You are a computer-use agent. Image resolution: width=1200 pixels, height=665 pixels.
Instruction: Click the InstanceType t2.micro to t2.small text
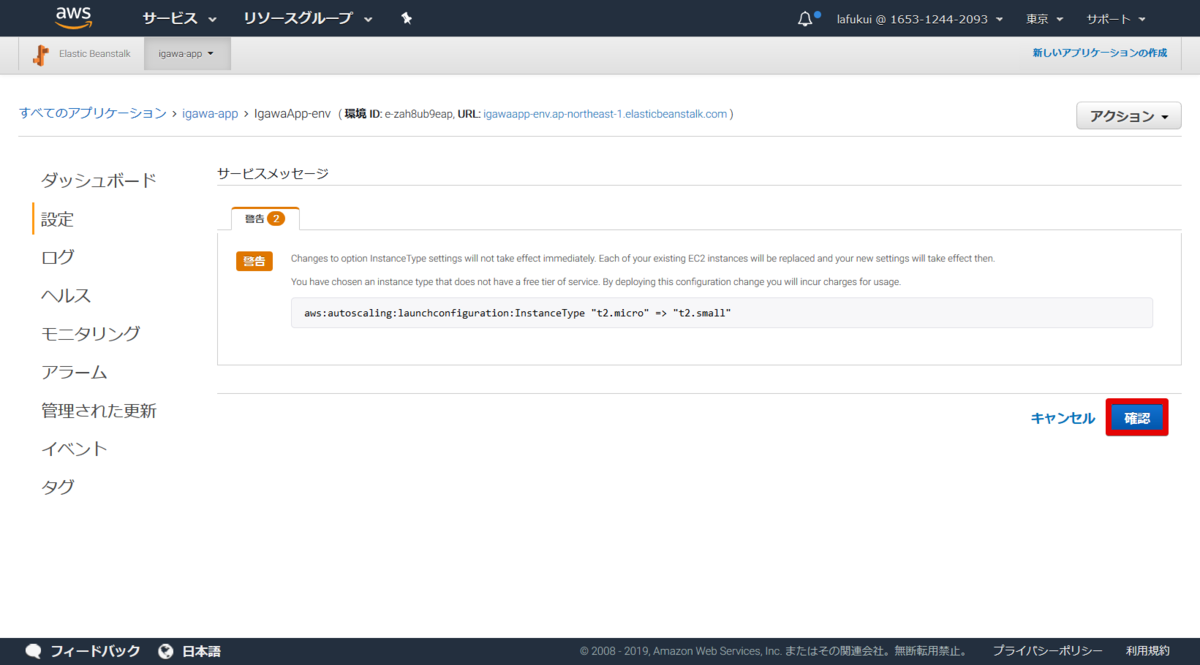tap(518, 313)
